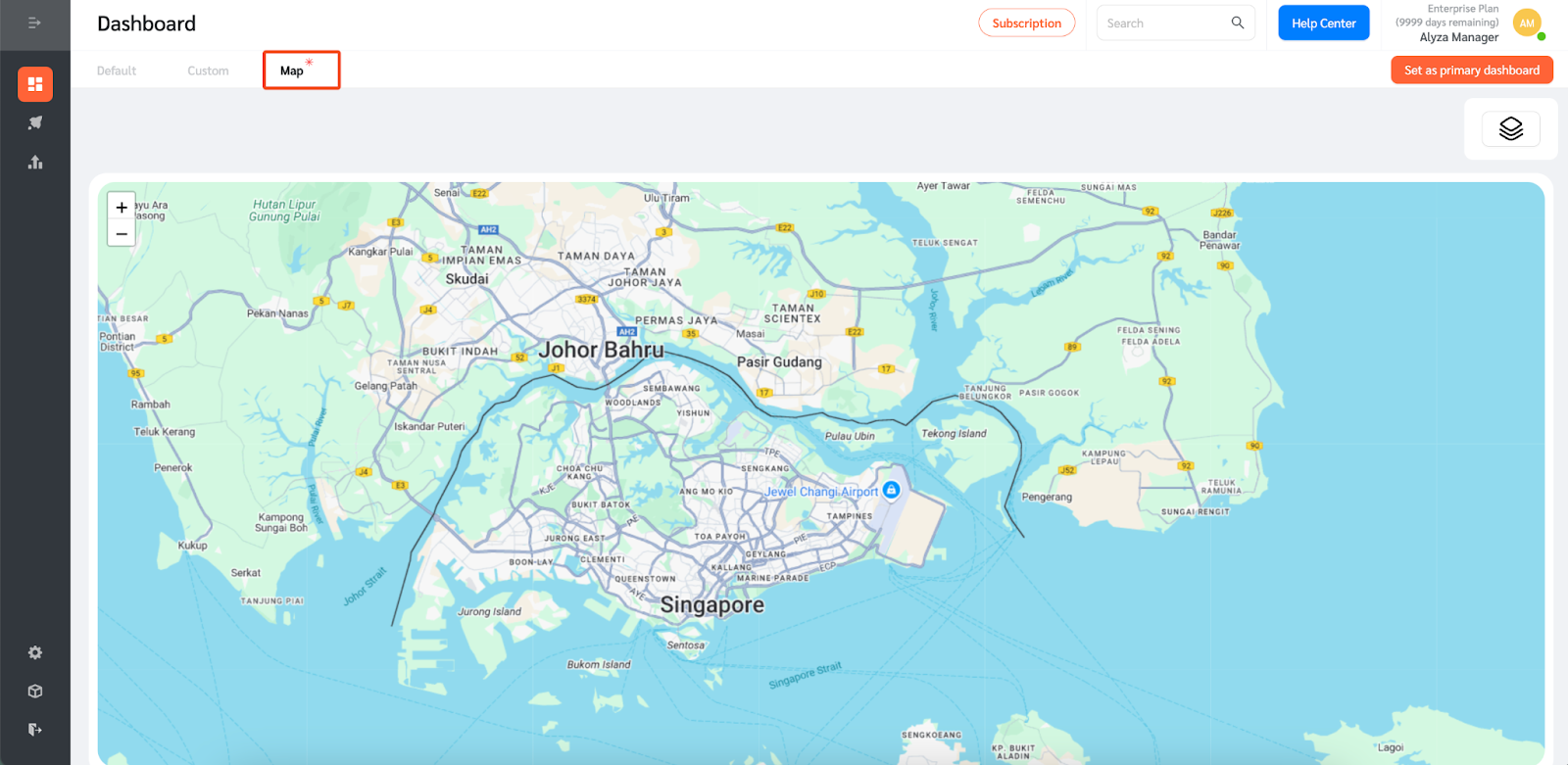Click the Alyza Manager user name
This screenshot has width=1568, height=765.
click(1458, 37)
